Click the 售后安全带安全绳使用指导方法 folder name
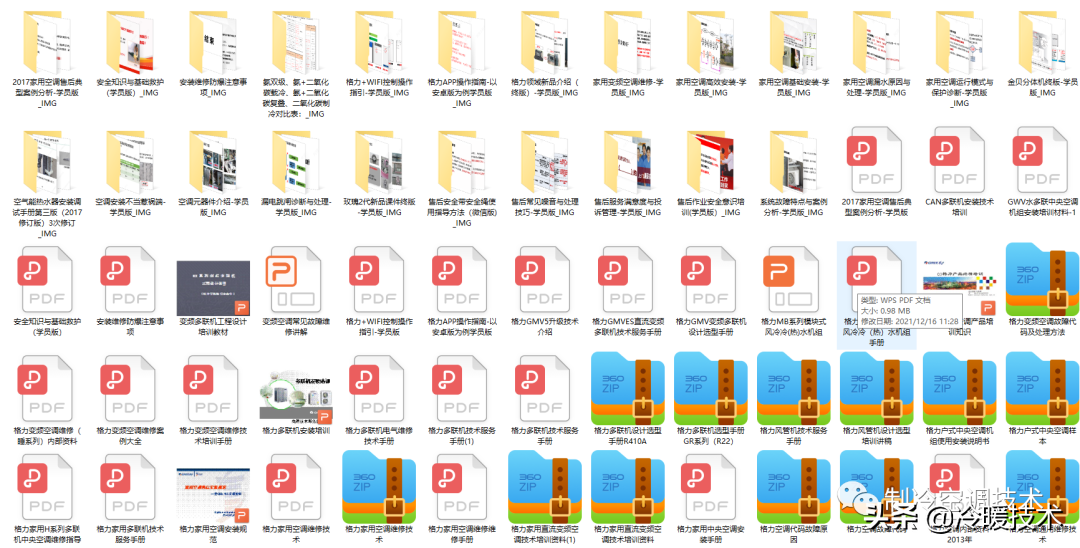This screenshot has width=1080, height=548. click(x=462, y=212)
